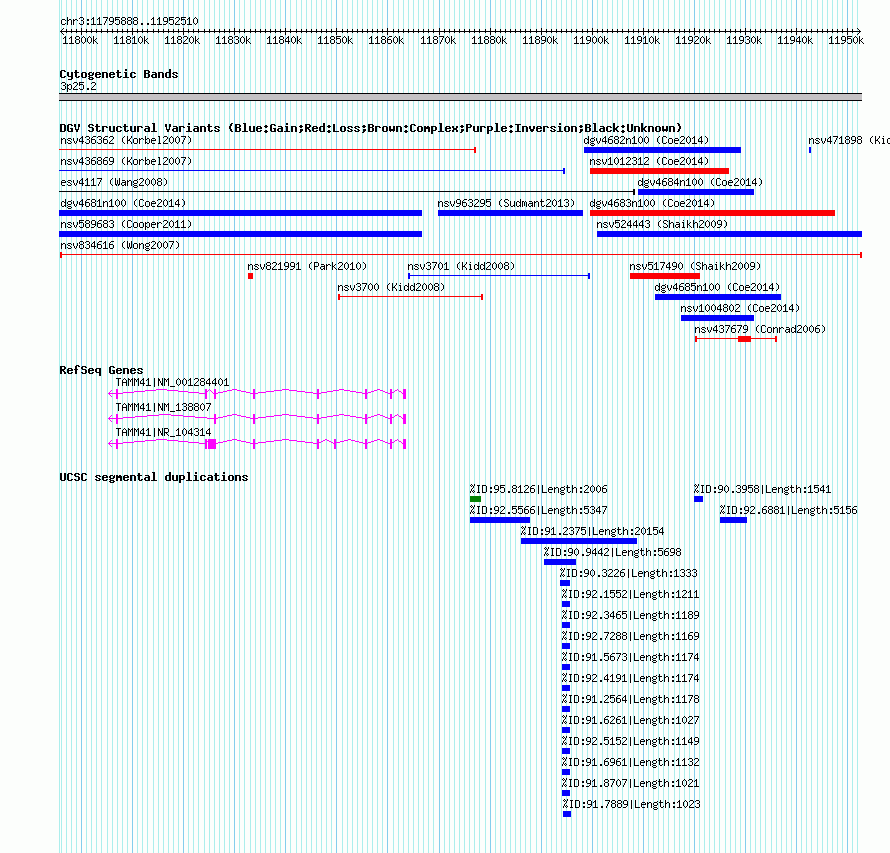Screen dimensions: 890x853
Task: Click the %ID:90.3226|Length:1333 duplication label
Action: coord(628,573)
